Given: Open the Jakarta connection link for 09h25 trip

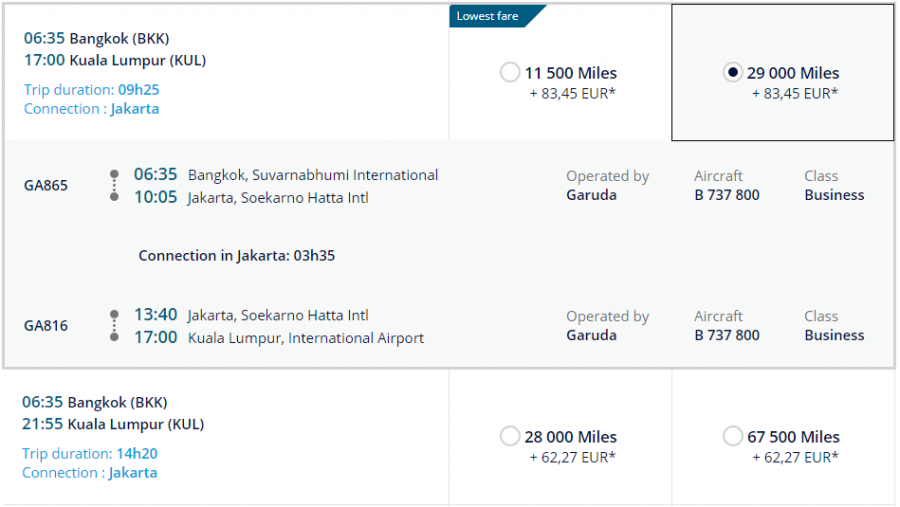Looking at the screenshot, I should [x=135, y=109].
